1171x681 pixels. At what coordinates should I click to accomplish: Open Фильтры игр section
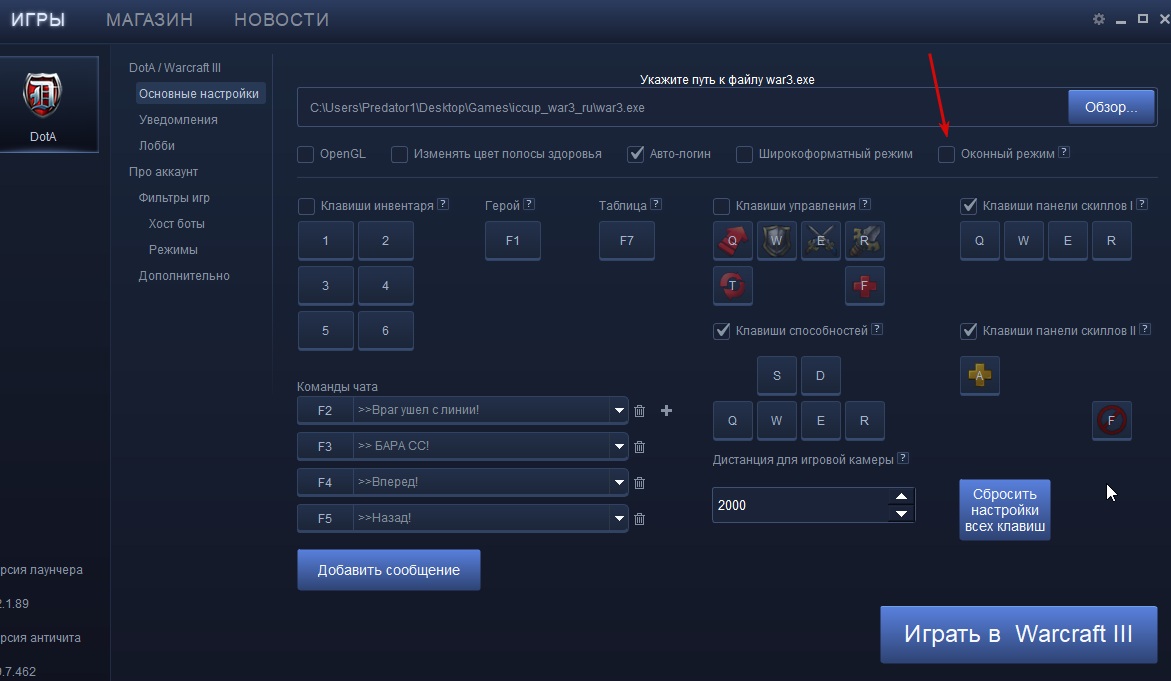(174, 198)
